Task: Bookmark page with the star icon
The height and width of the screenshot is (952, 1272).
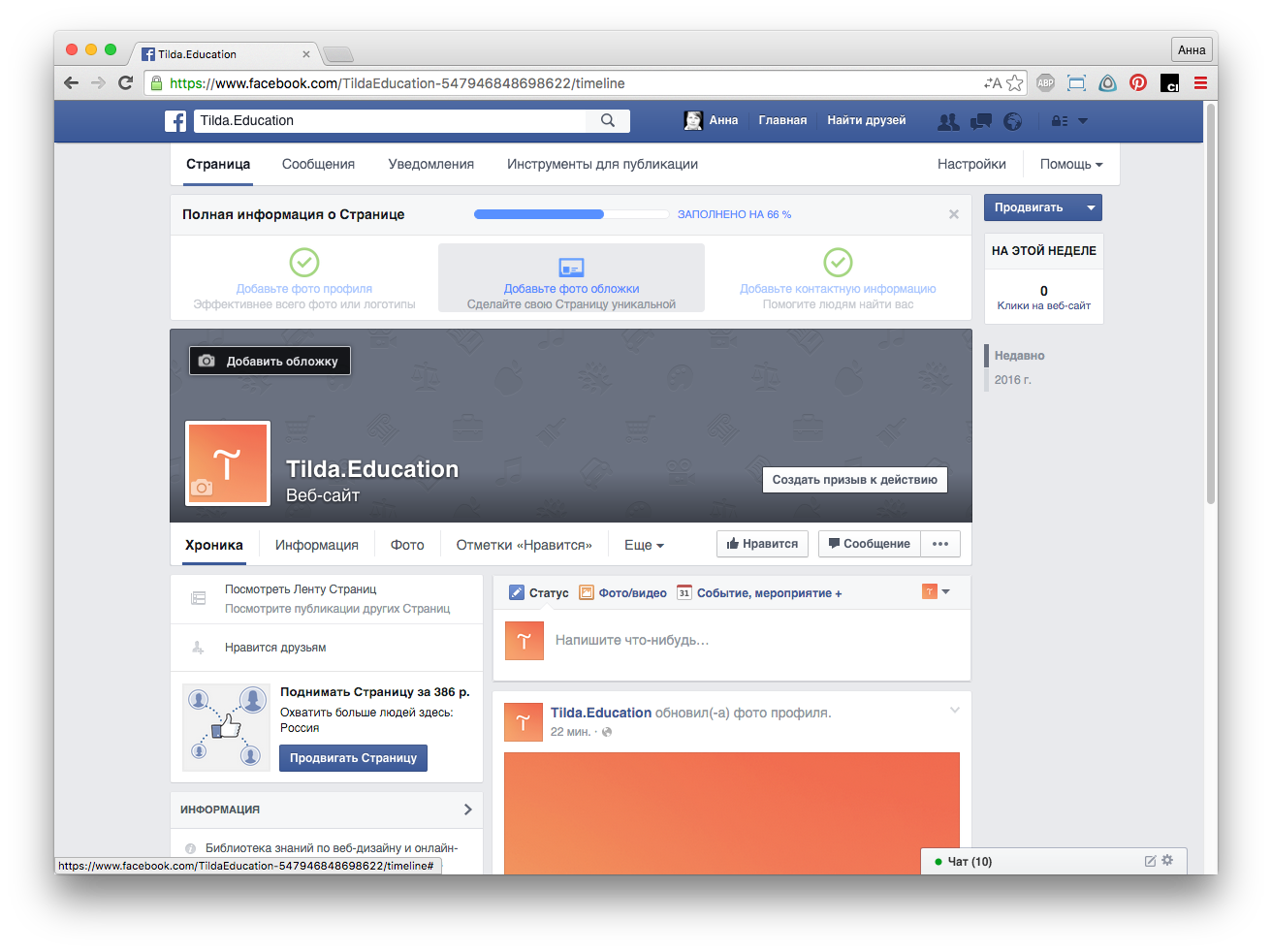Action: (x=1015, y=83)
